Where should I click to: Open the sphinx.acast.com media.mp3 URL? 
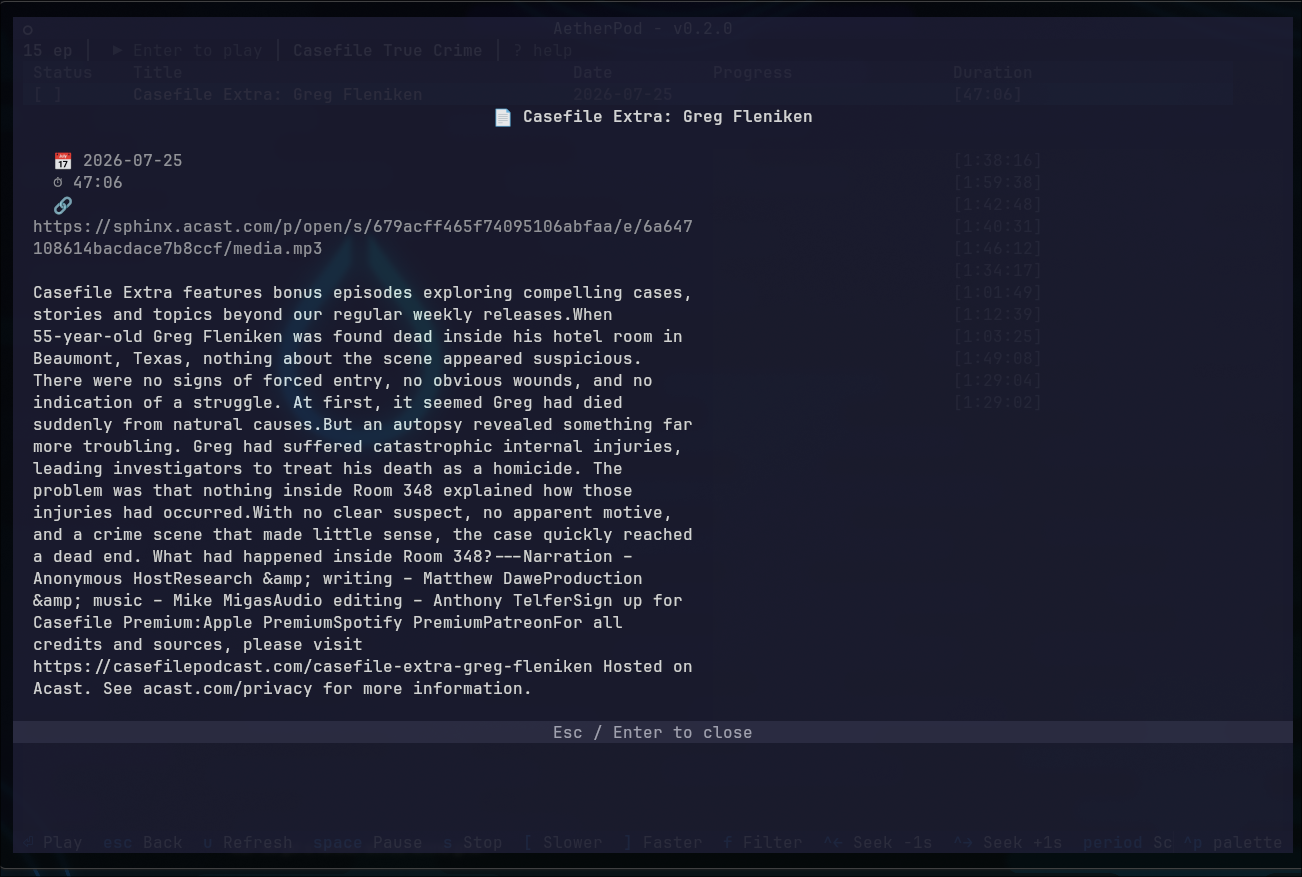tap(363, 238)
